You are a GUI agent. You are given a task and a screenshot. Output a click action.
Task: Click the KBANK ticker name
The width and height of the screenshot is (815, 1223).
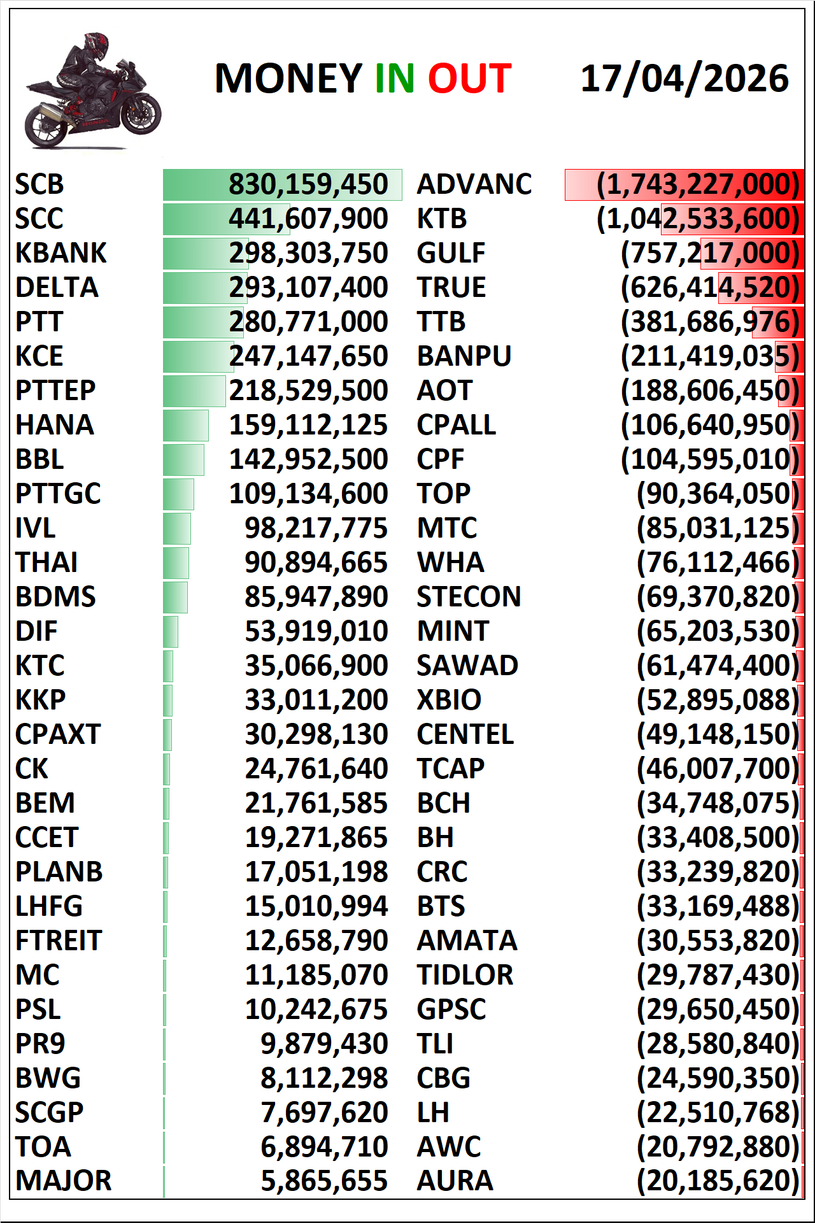(61, 253)
